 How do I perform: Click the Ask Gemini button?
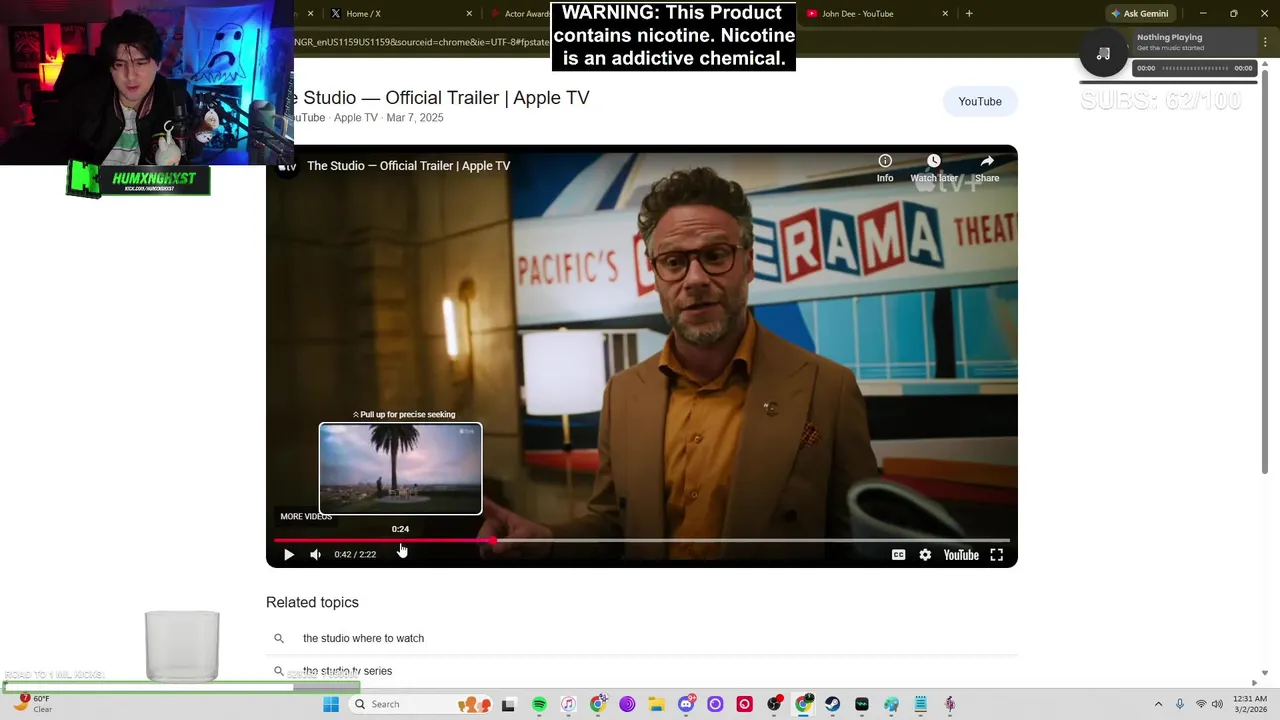(x=1139, y=14)
